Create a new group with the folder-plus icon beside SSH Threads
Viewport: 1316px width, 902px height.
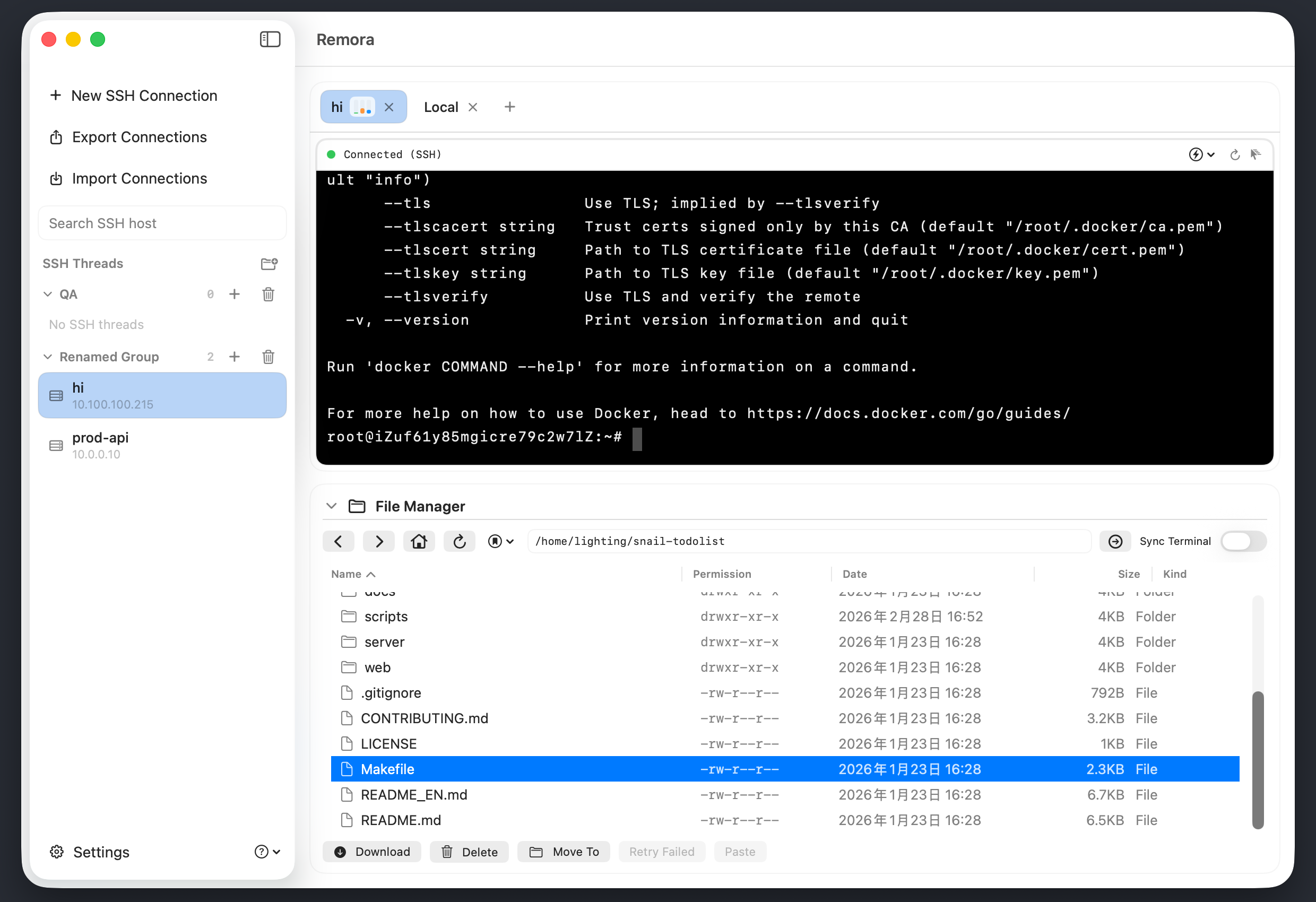pos(269,263)
